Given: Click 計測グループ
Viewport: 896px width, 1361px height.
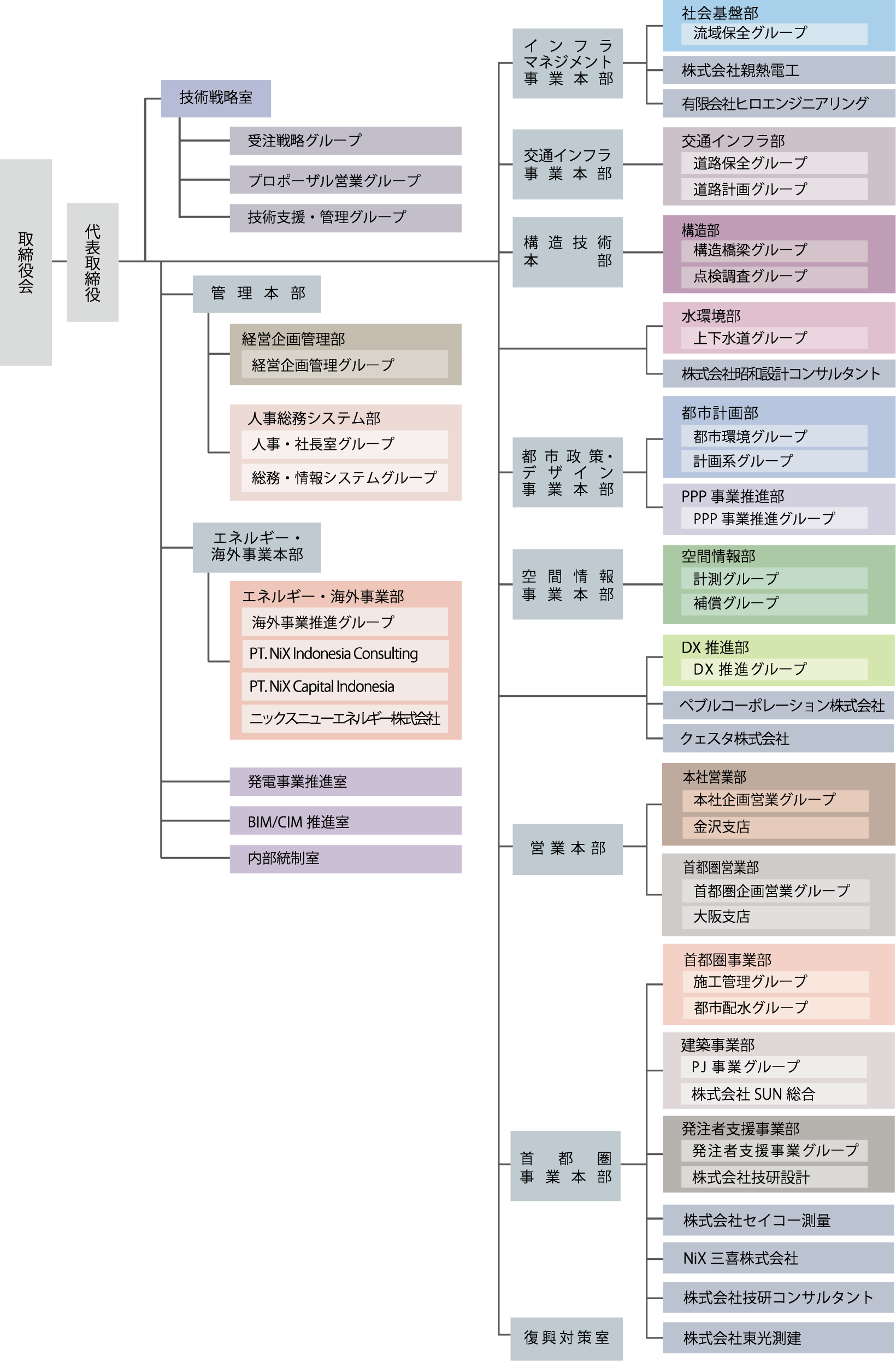Looking at the screenshot, I should pyautogui.click(x=774, y=578).
